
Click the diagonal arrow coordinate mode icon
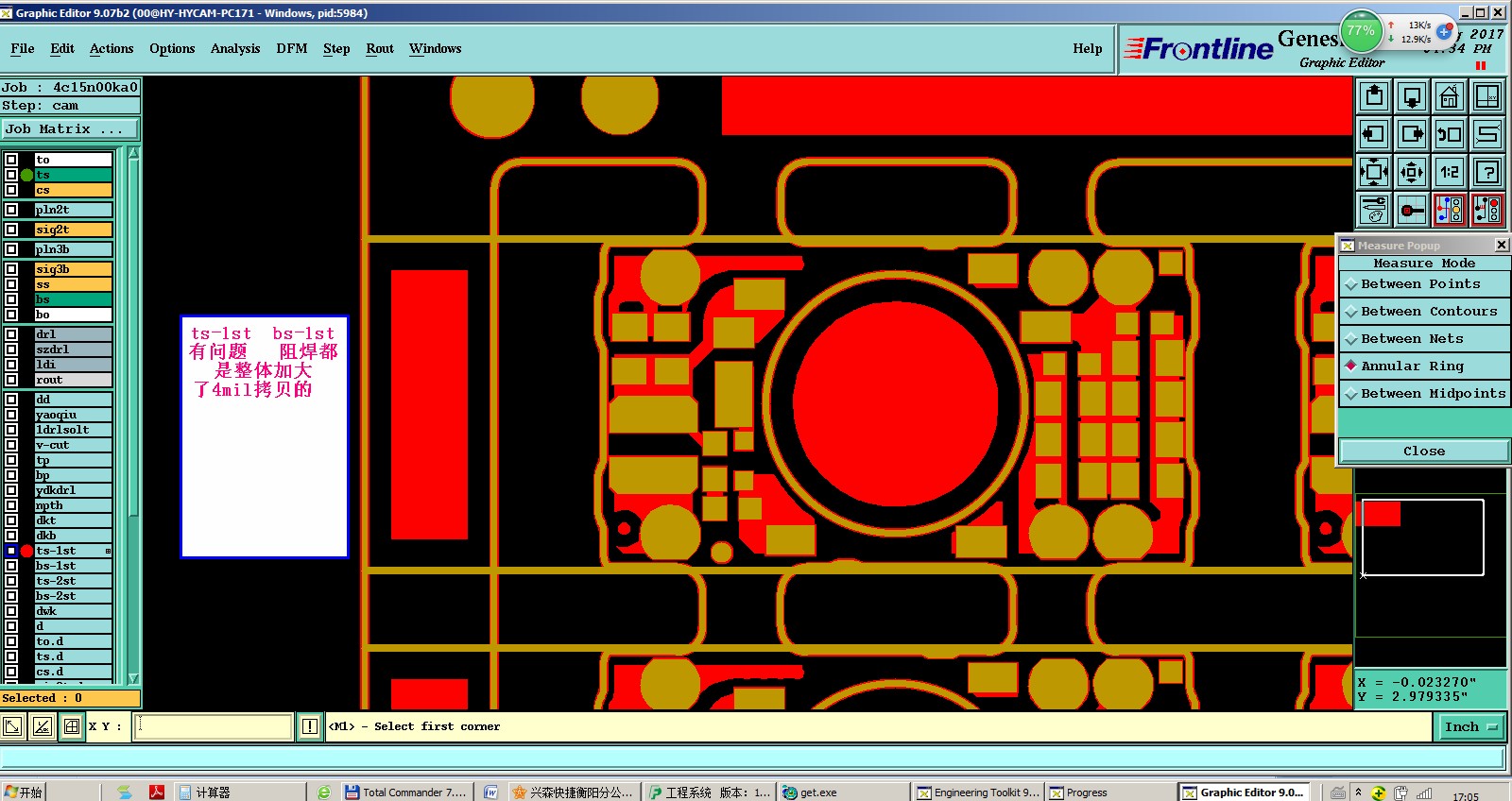tap(12, 726)
